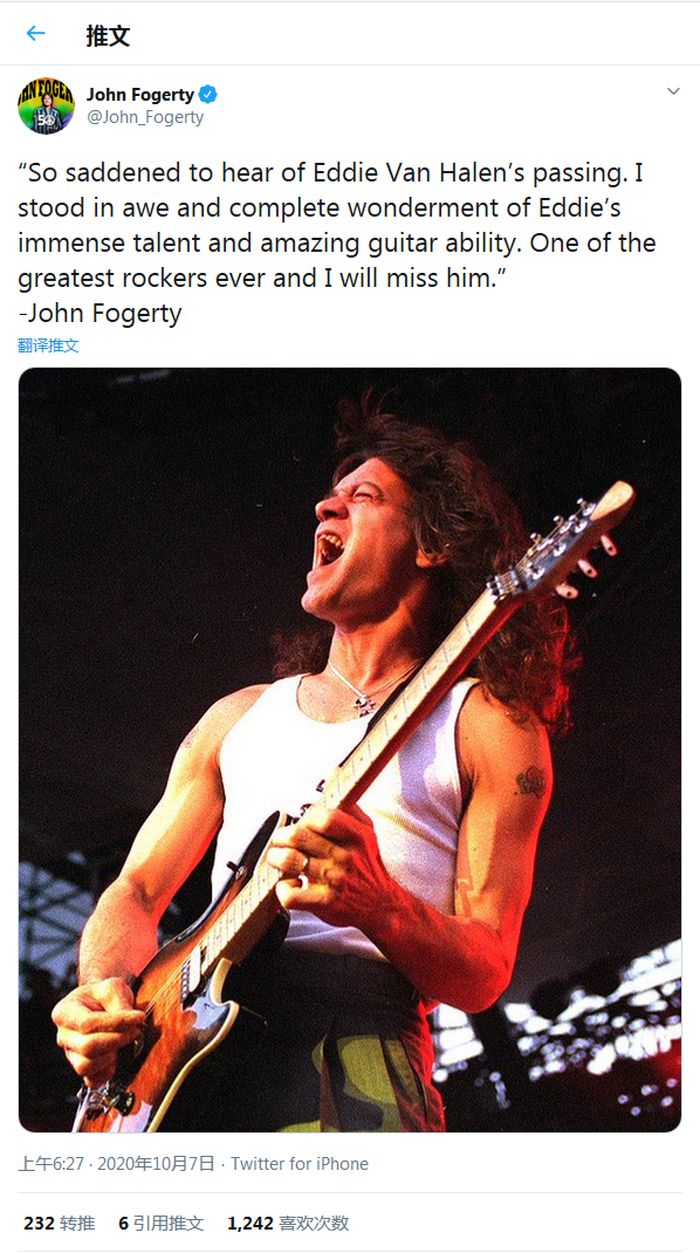Expand the tweet options chevron

[674, 92]
